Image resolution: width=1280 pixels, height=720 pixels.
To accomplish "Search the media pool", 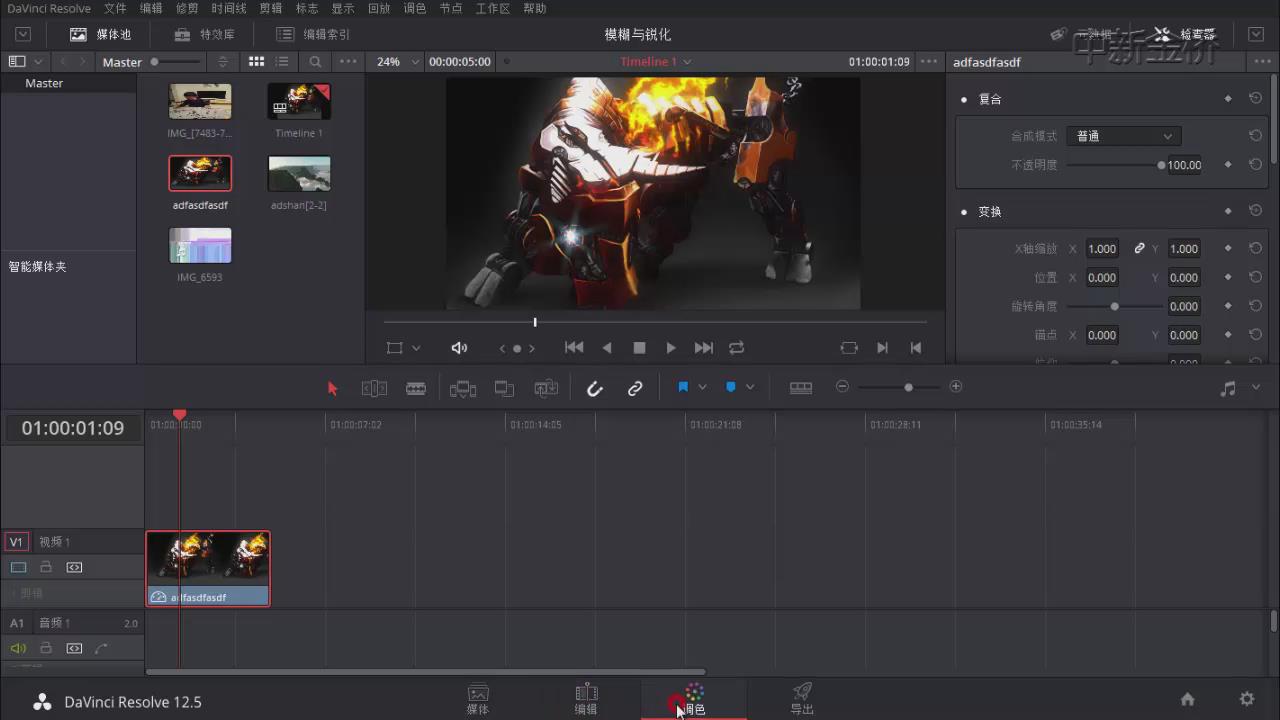I will click(315, 62).
